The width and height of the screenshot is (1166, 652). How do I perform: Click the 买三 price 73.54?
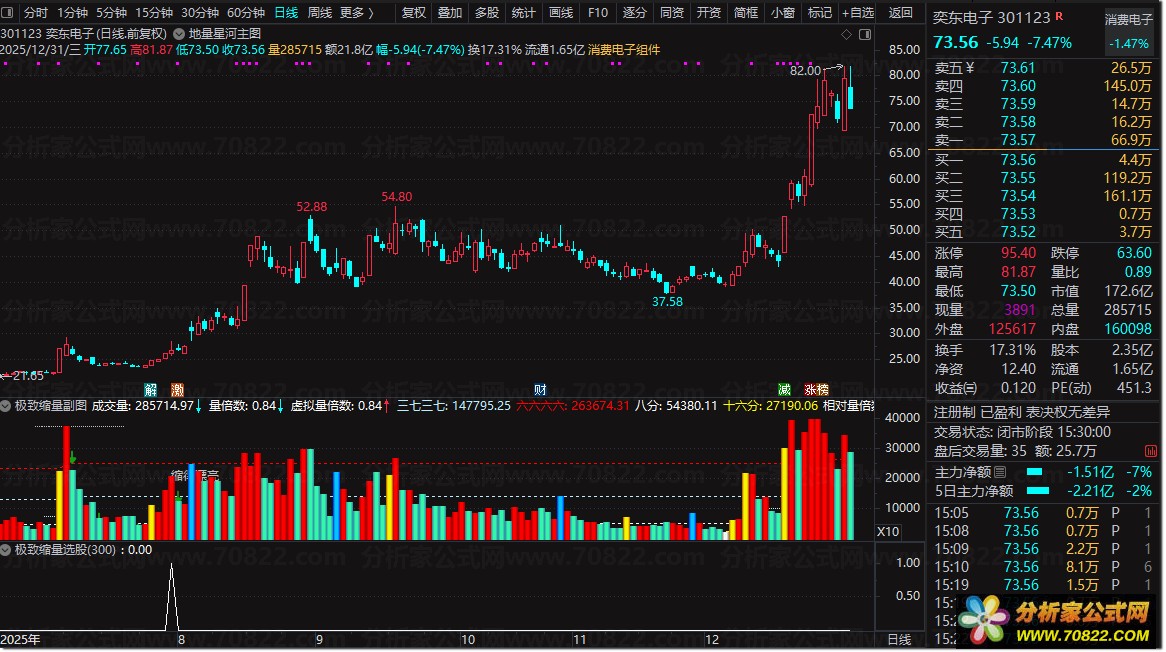click(1018, 196)
